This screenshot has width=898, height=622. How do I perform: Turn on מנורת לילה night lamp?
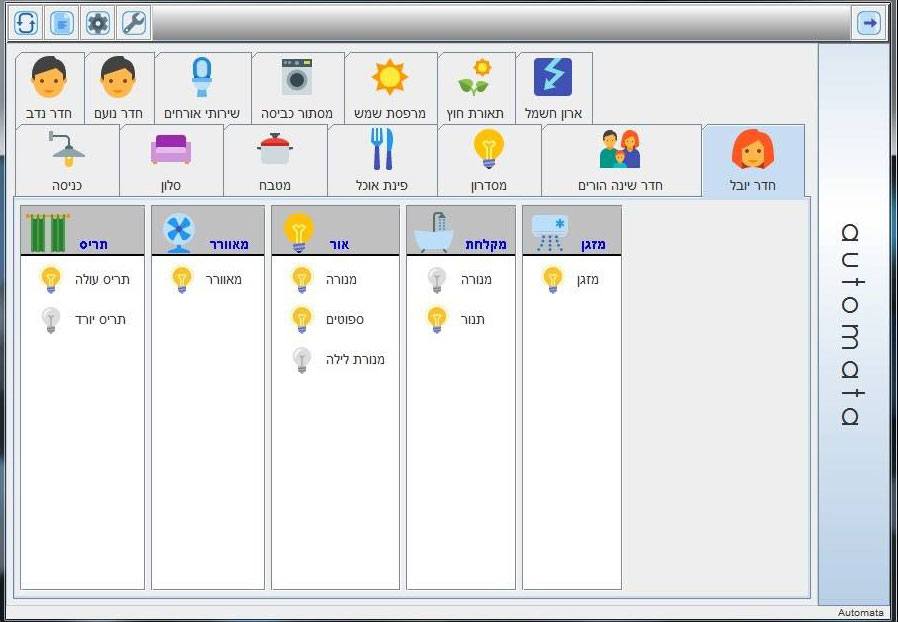[302, 360]
